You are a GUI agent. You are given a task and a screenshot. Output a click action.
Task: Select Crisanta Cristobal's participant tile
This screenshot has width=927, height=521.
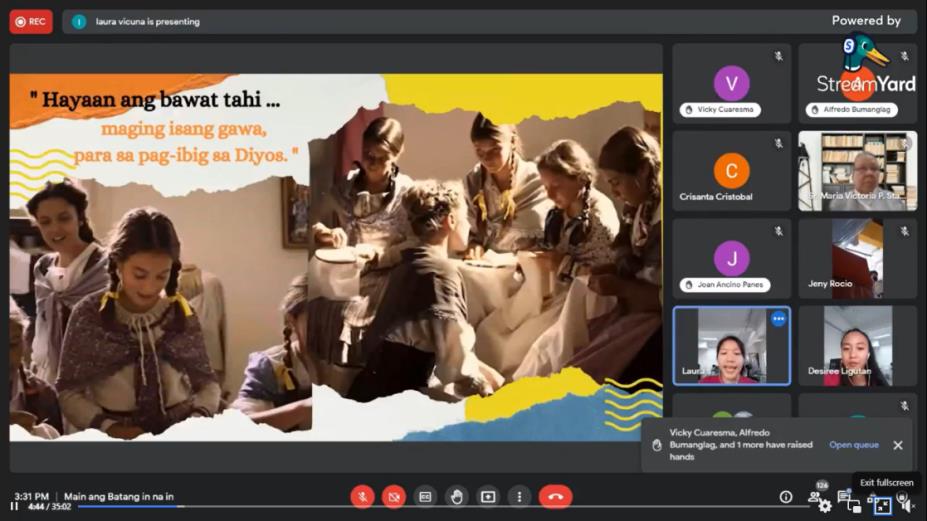click(x=731, y=171)
